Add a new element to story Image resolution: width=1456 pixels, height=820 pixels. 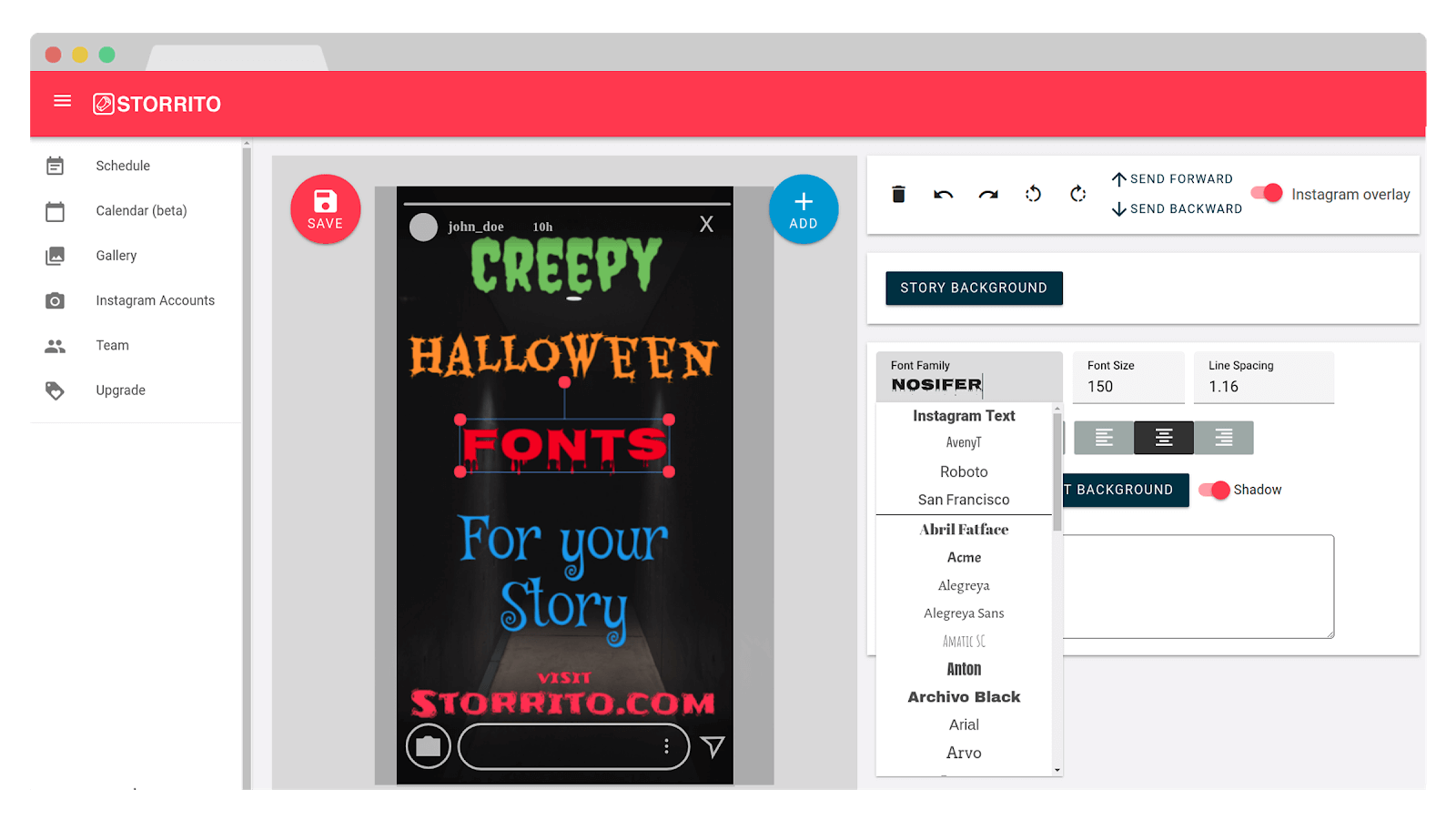pos(804,209)
